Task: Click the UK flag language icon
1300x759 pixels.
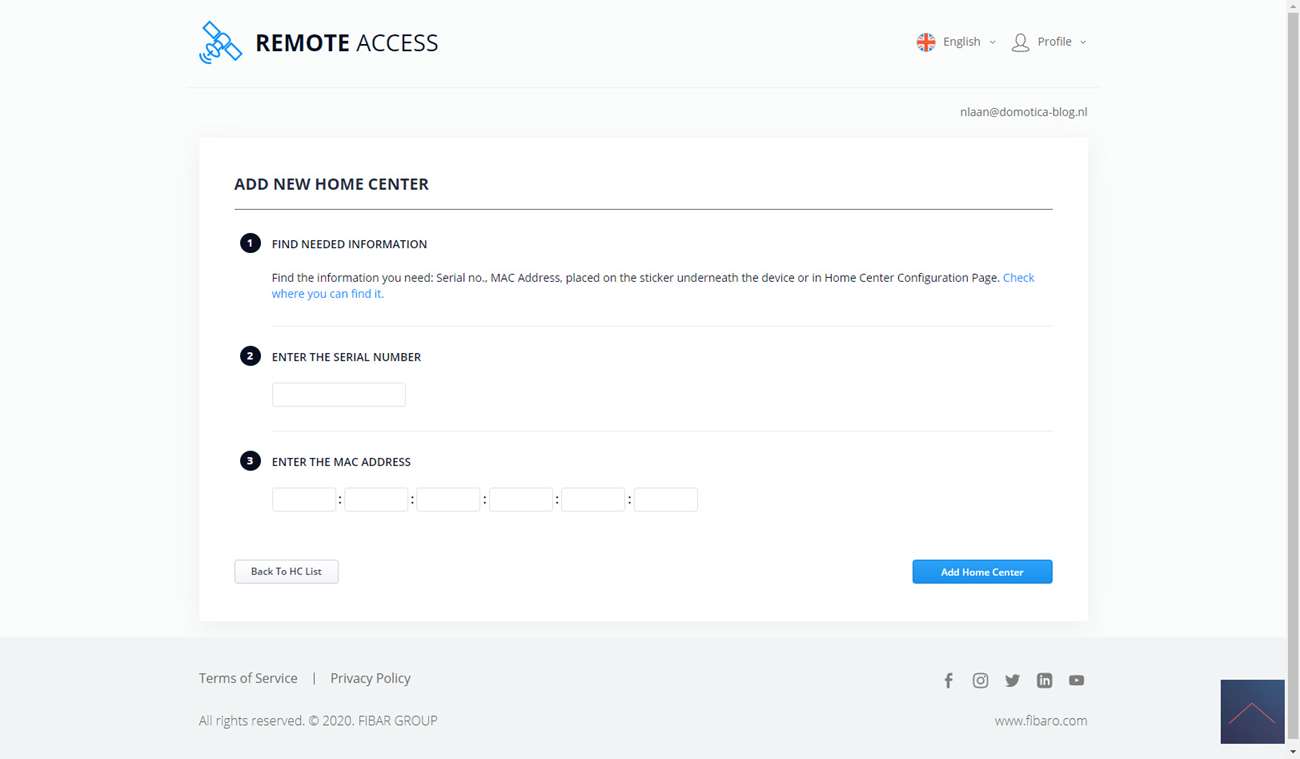Action: click(926, 42)
